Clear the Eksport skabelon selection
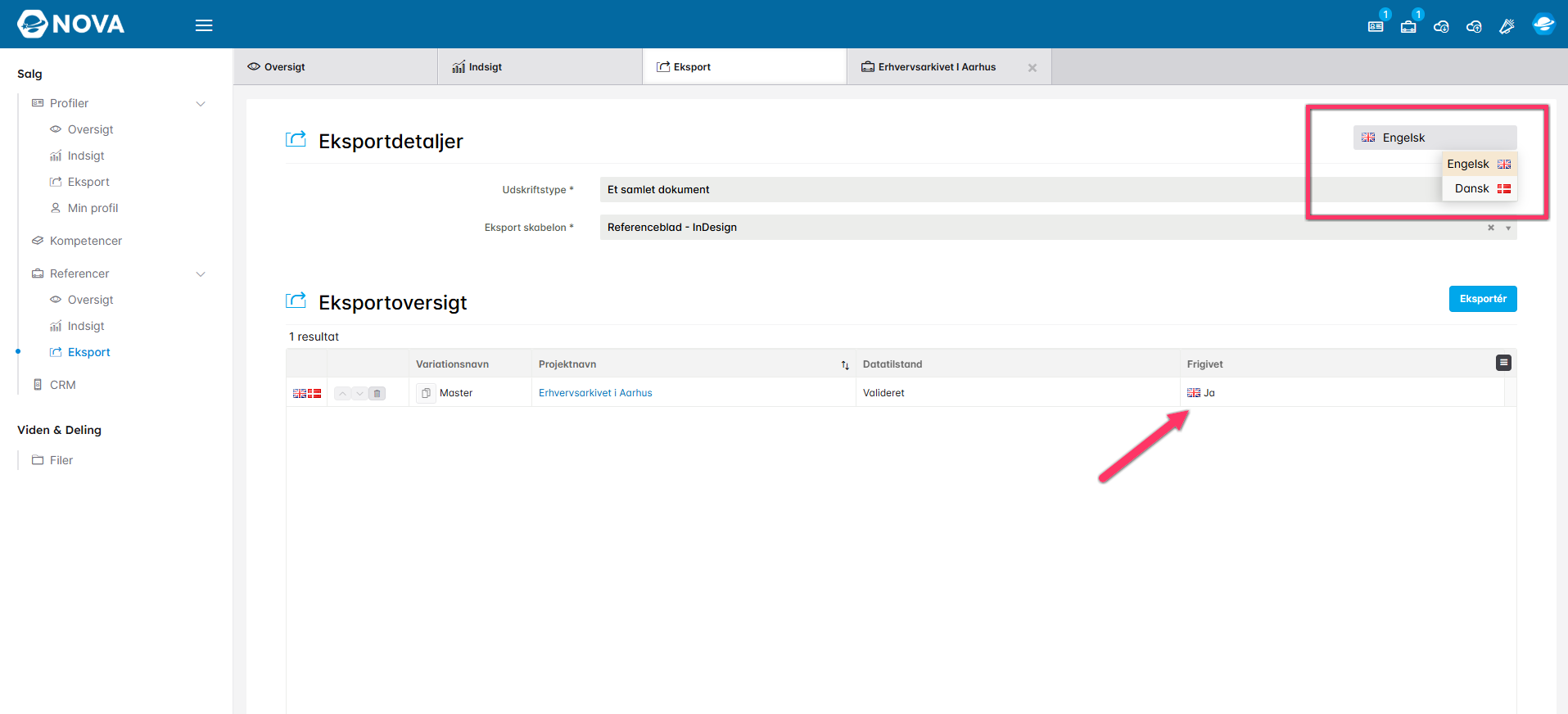 coord(1491,228)
